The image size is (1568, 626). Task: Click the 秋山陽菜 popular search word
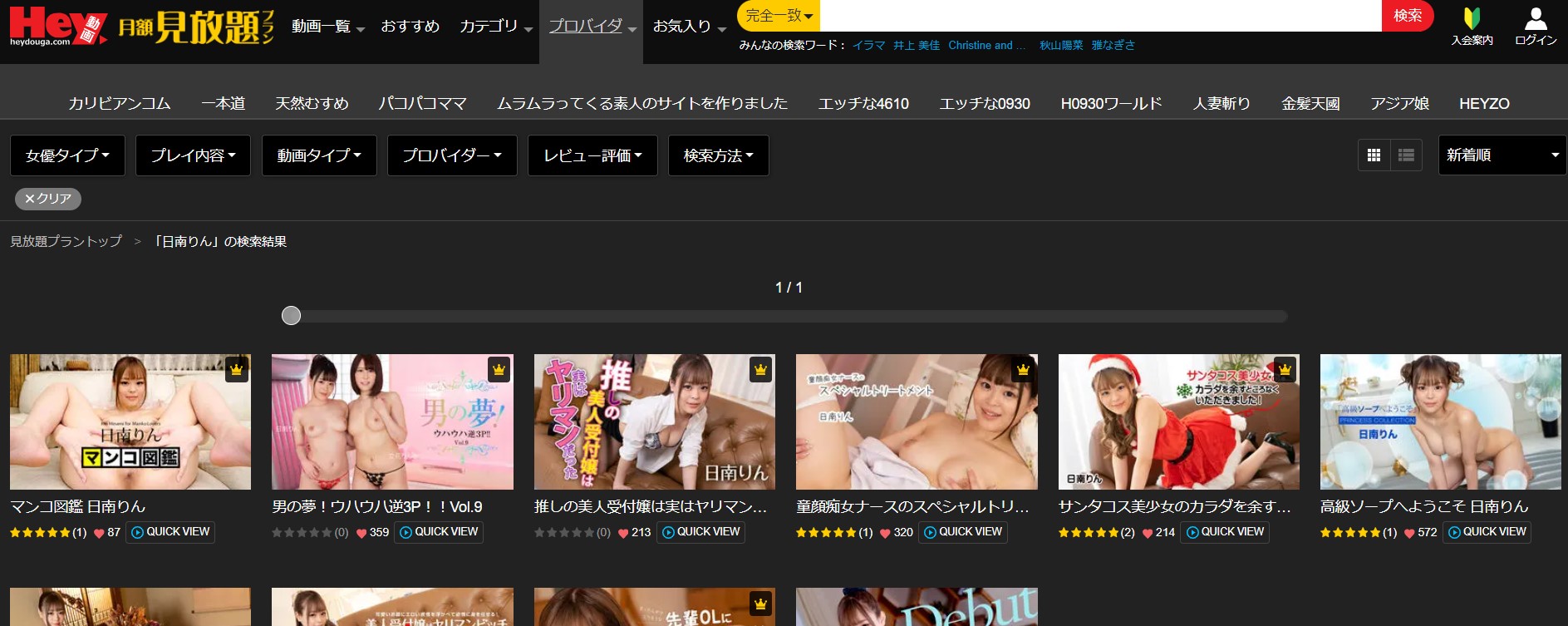point(1061,46)
